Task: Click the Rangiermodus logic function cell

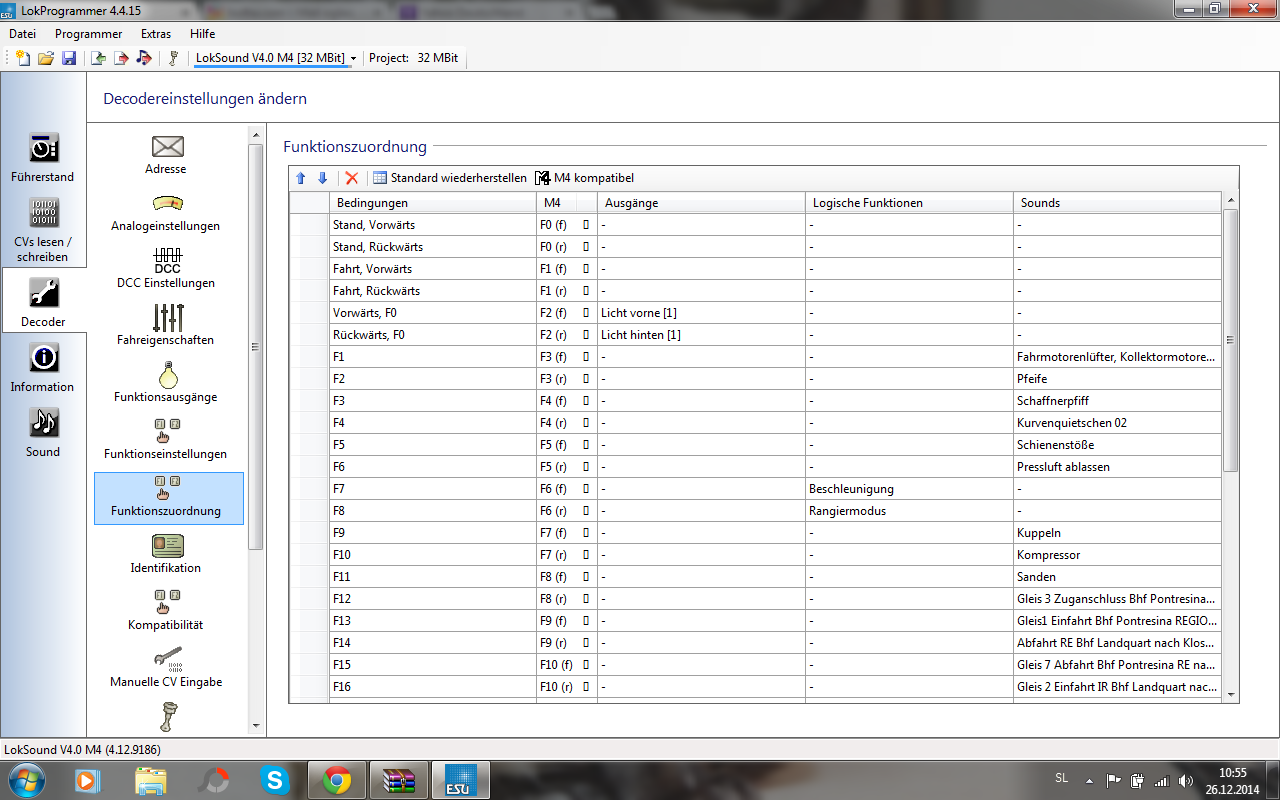Action: pyautogui.click(x=910, y=511)
